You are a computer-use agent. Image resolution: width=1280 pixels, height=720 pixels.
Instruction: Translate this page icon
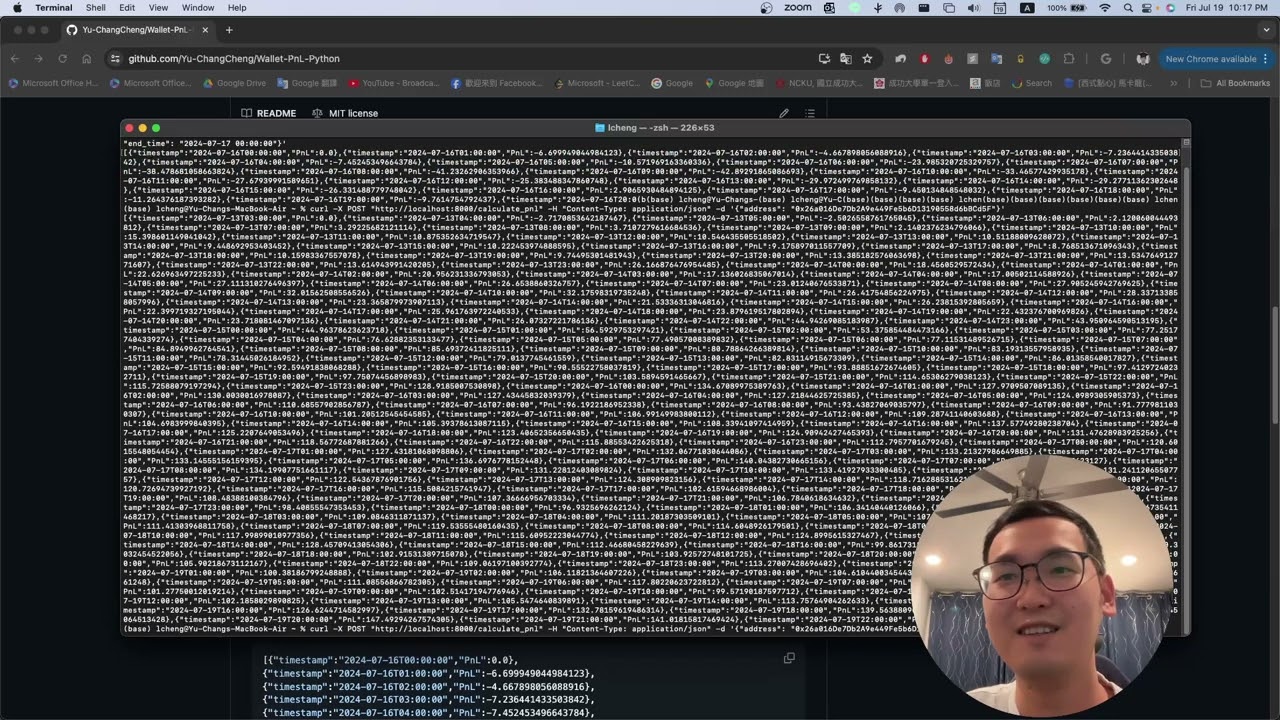846,59
